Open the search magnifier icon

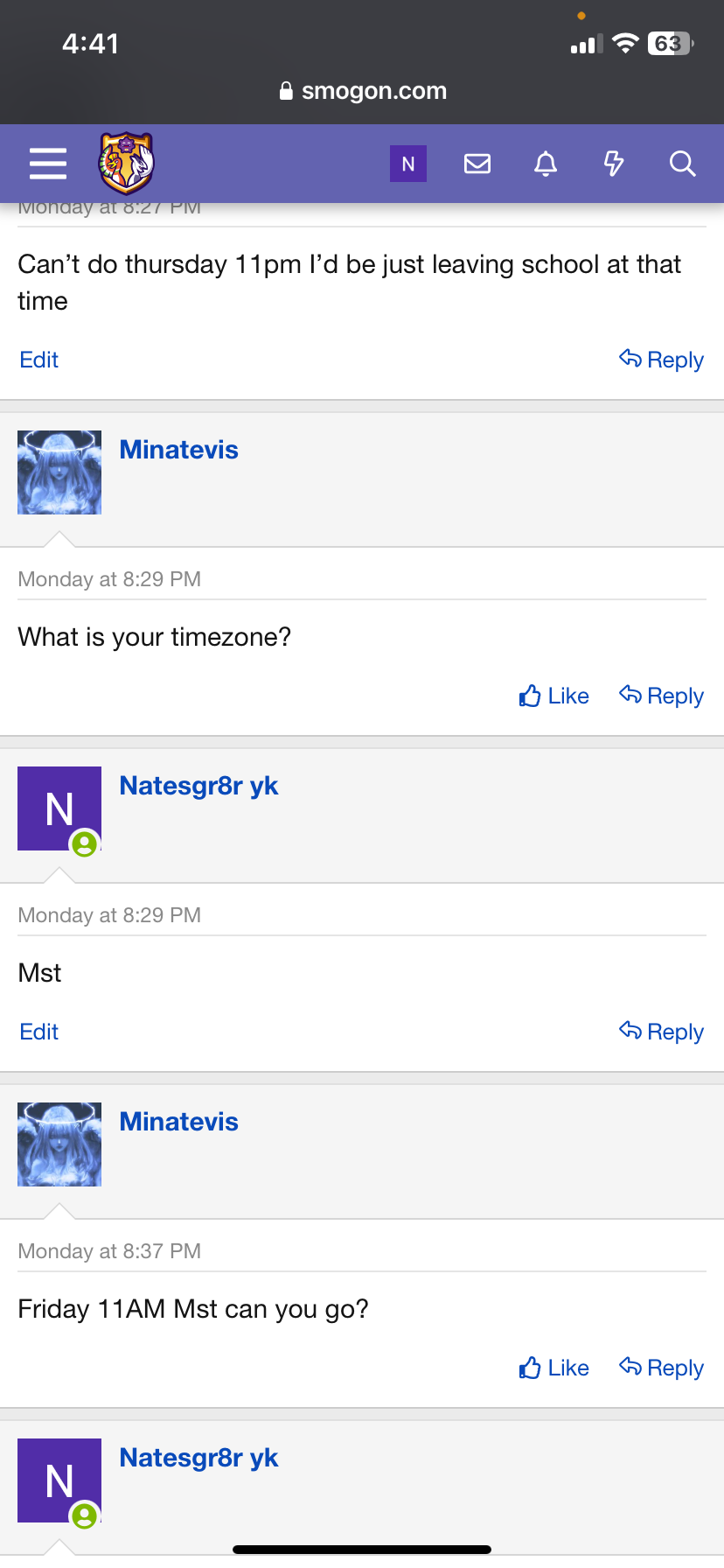click(x=682, y=164)
